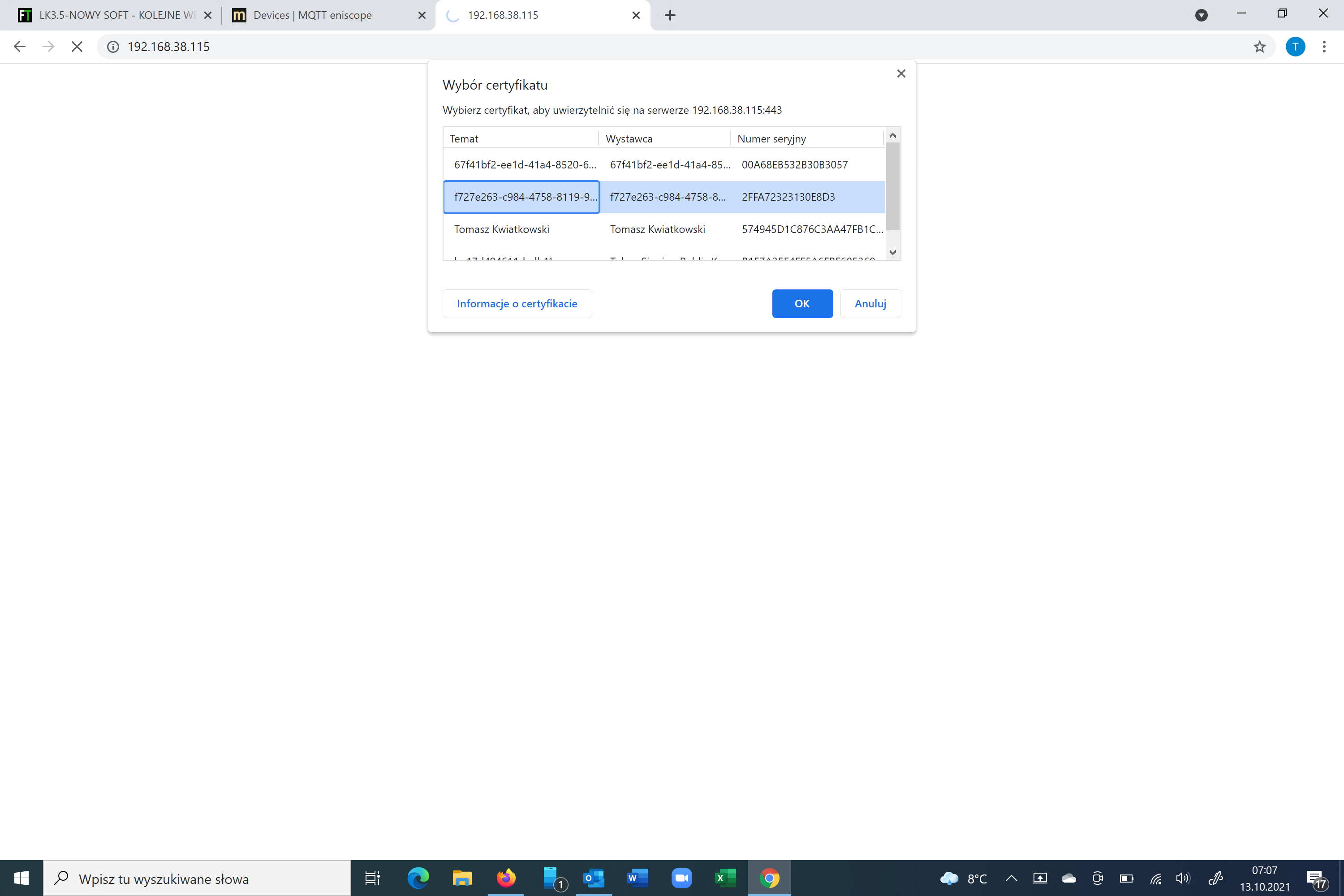Open the profile avatar T
This screenshot has height=896, width=1344.
(x=1295, y=46)
